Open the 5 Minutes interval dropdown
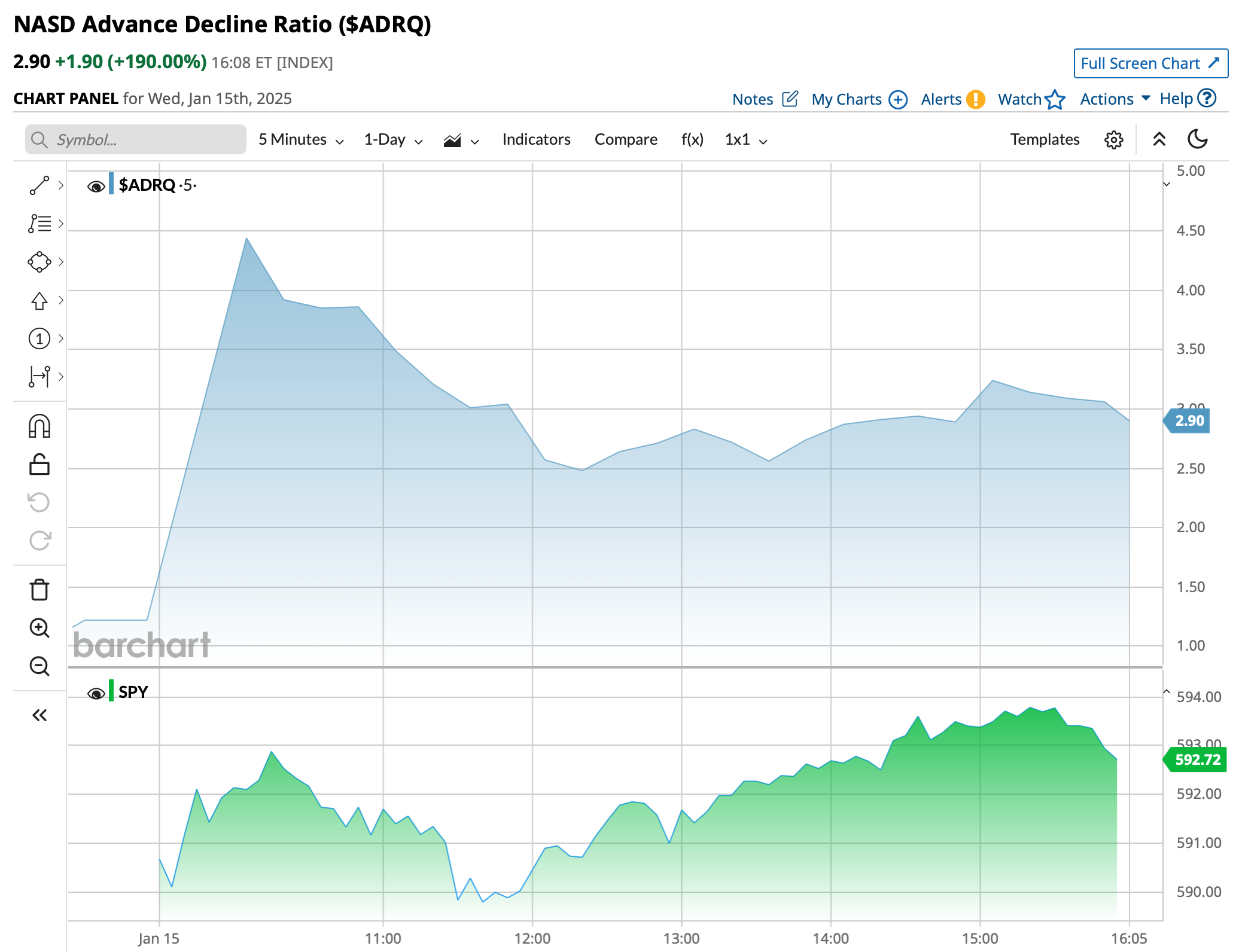 pos(300,140)
